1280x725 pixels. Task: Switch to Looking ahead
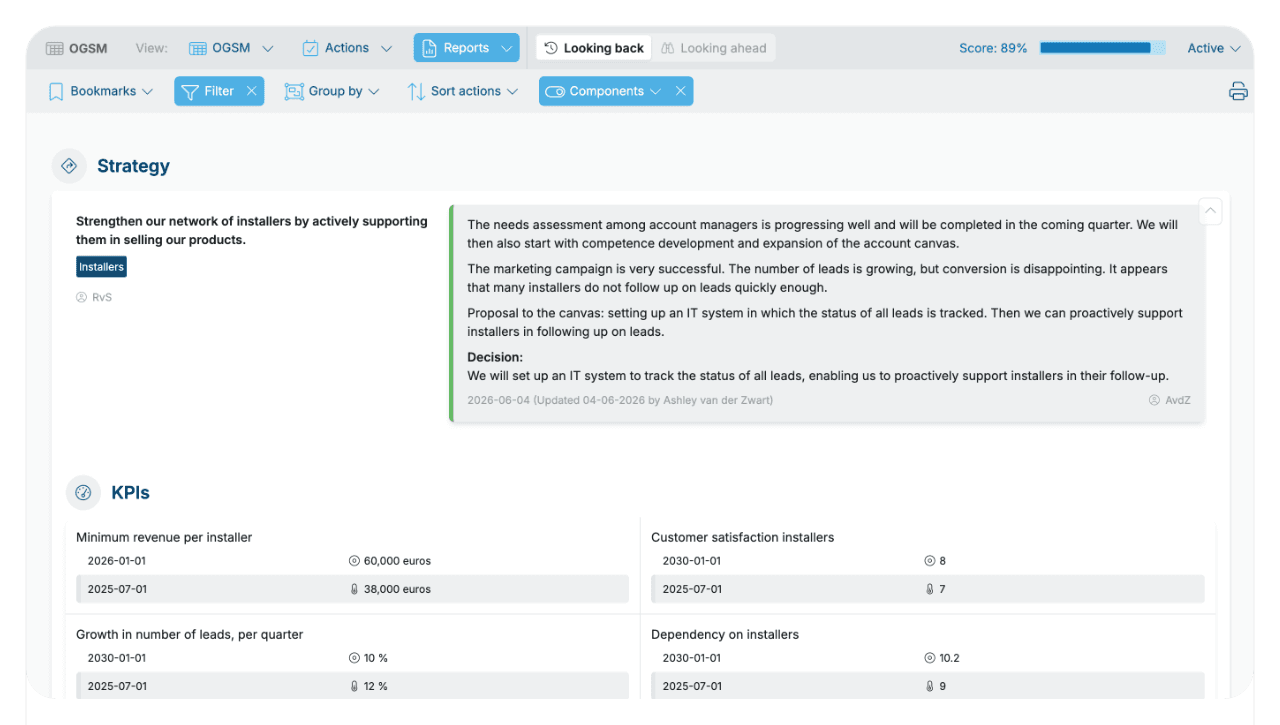click(x=714, y=48)
